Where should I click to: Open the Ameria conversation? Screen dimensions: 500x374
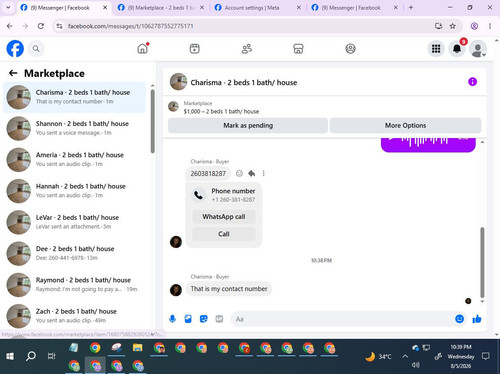[x=75, y=160]
